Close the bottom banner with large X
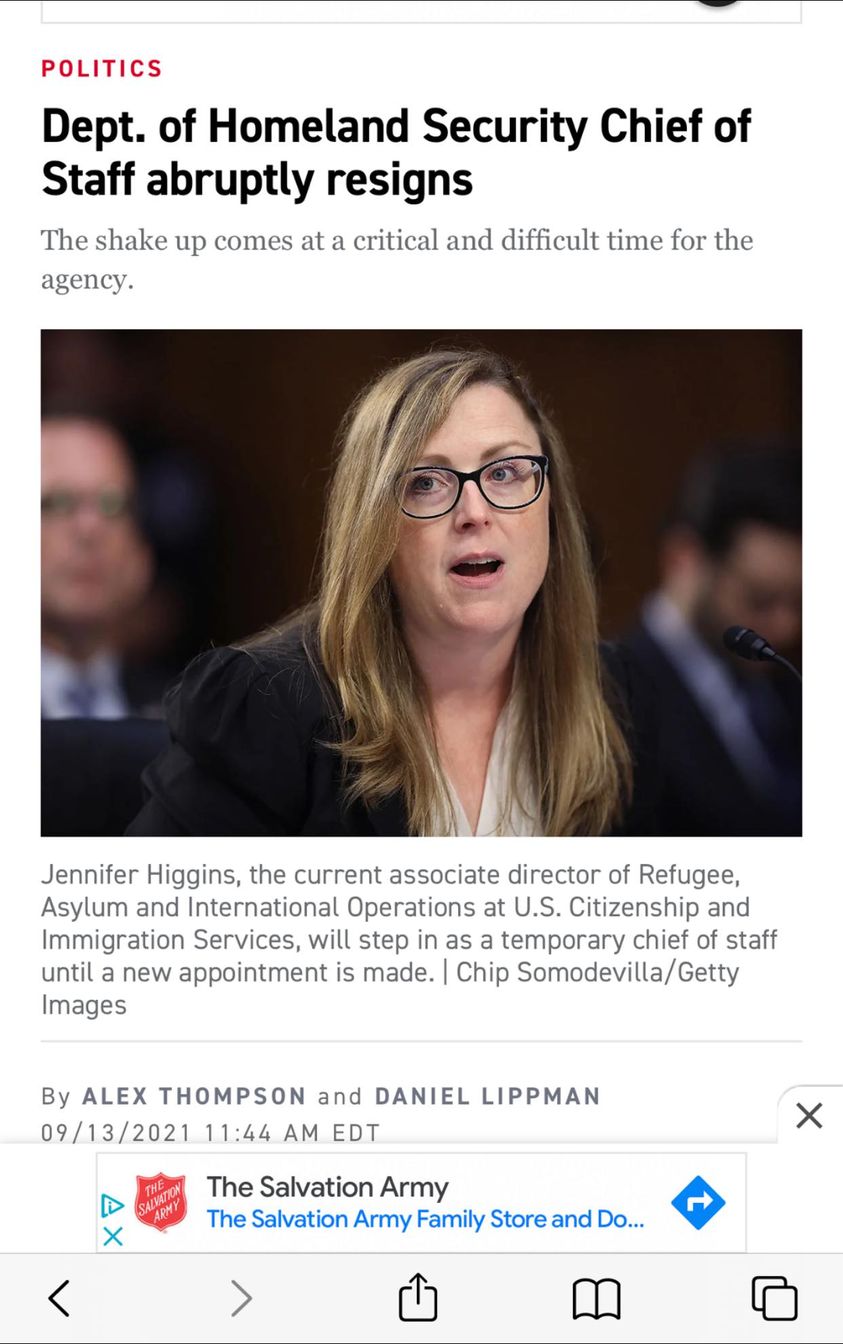 [809, 1115]
